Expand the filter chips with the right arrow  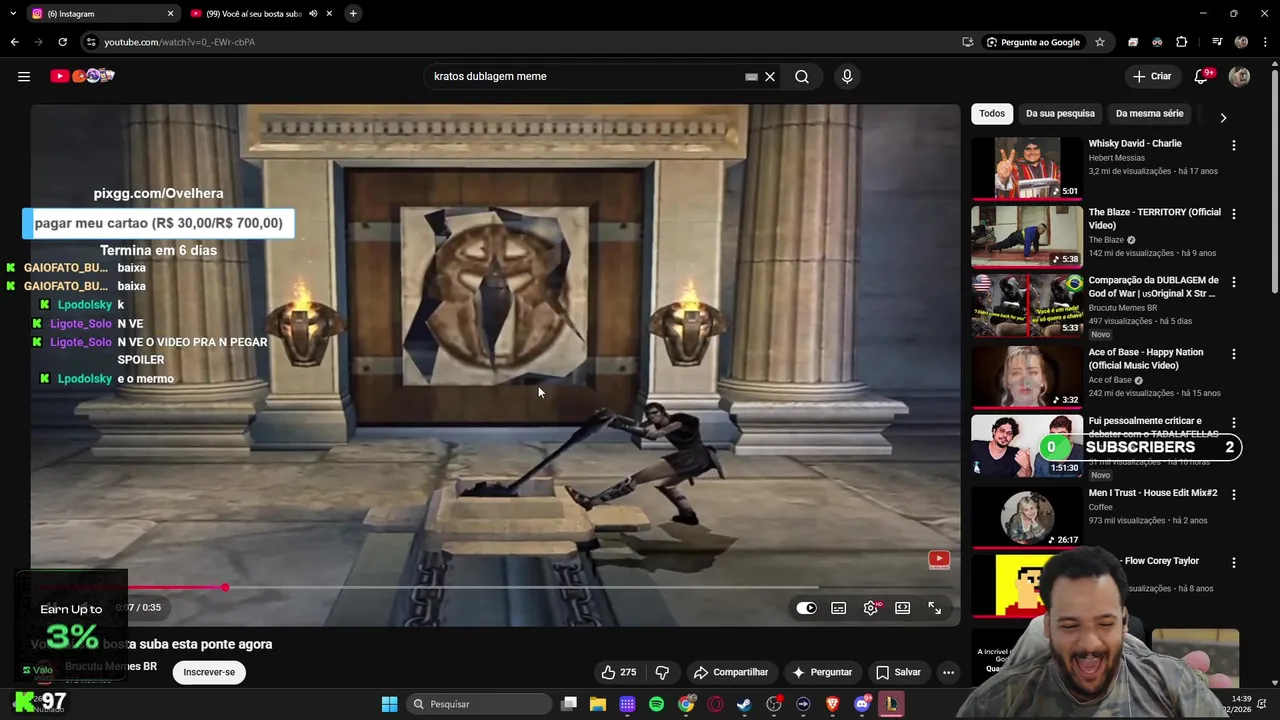[1223, 117]
